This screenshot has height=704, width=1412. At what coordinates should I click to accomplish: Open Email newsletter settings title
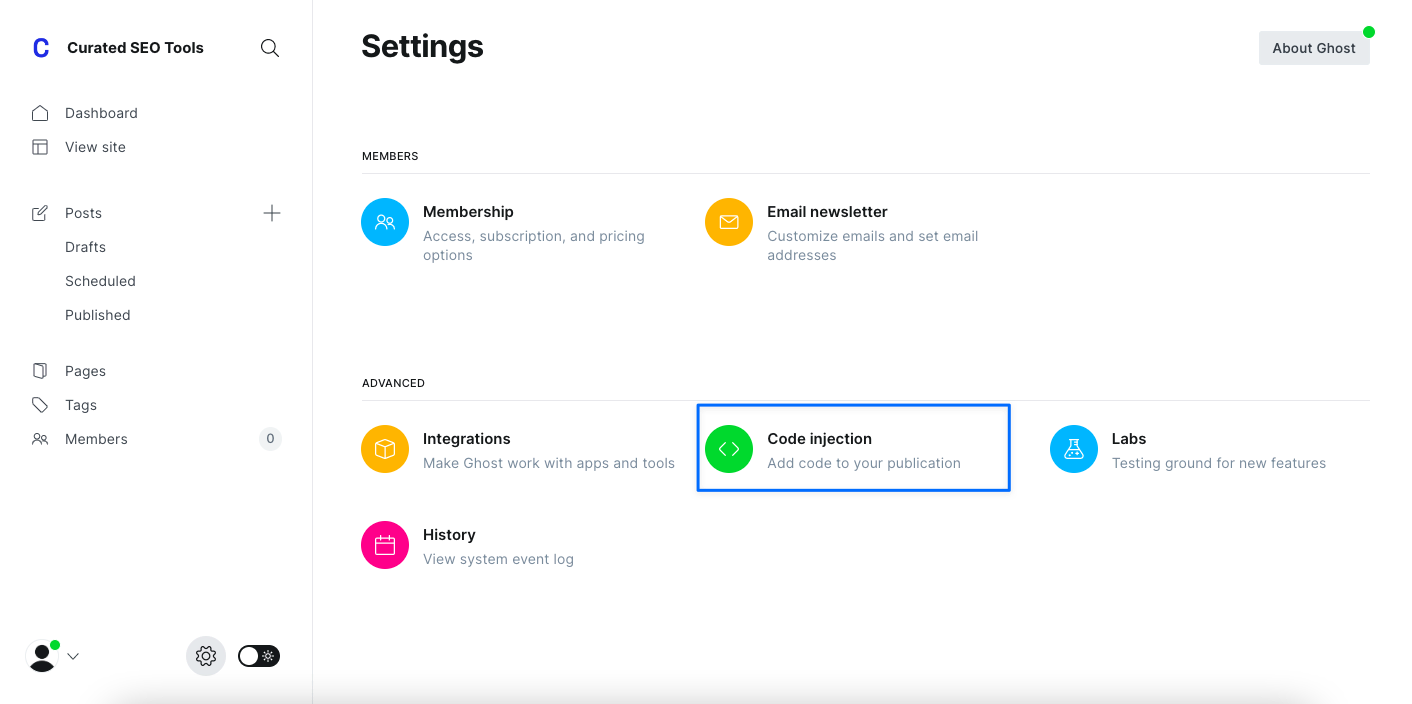pos(827,212)
